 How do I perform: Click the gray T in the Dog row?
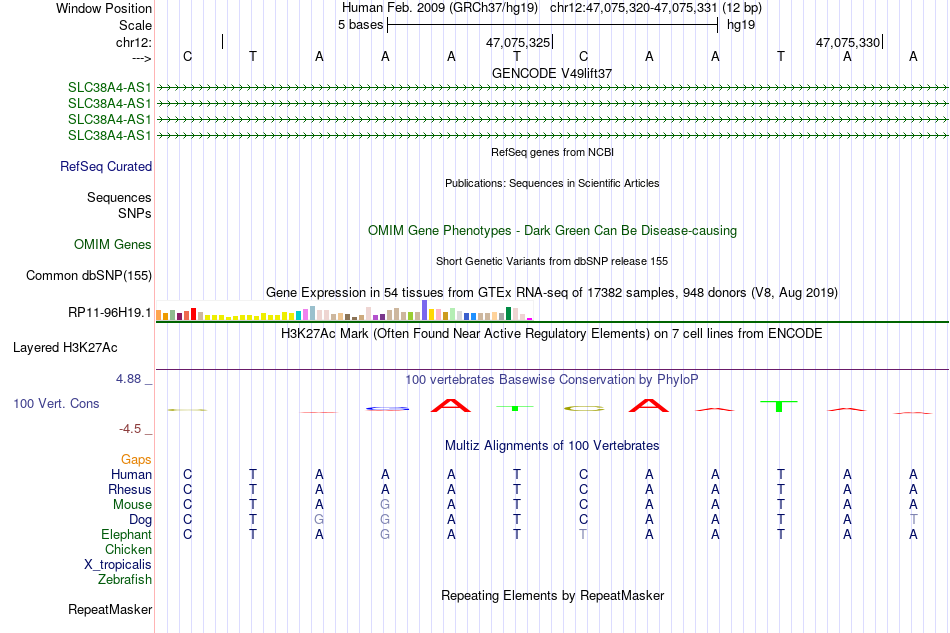[x=913, y=520]
